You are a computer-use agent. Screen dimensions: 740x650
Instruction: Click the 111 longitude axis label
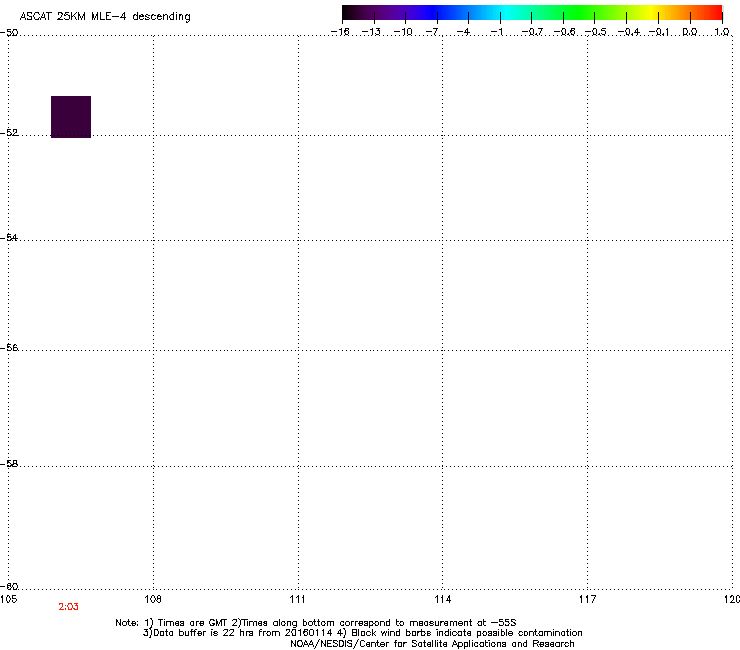(297, 599)
